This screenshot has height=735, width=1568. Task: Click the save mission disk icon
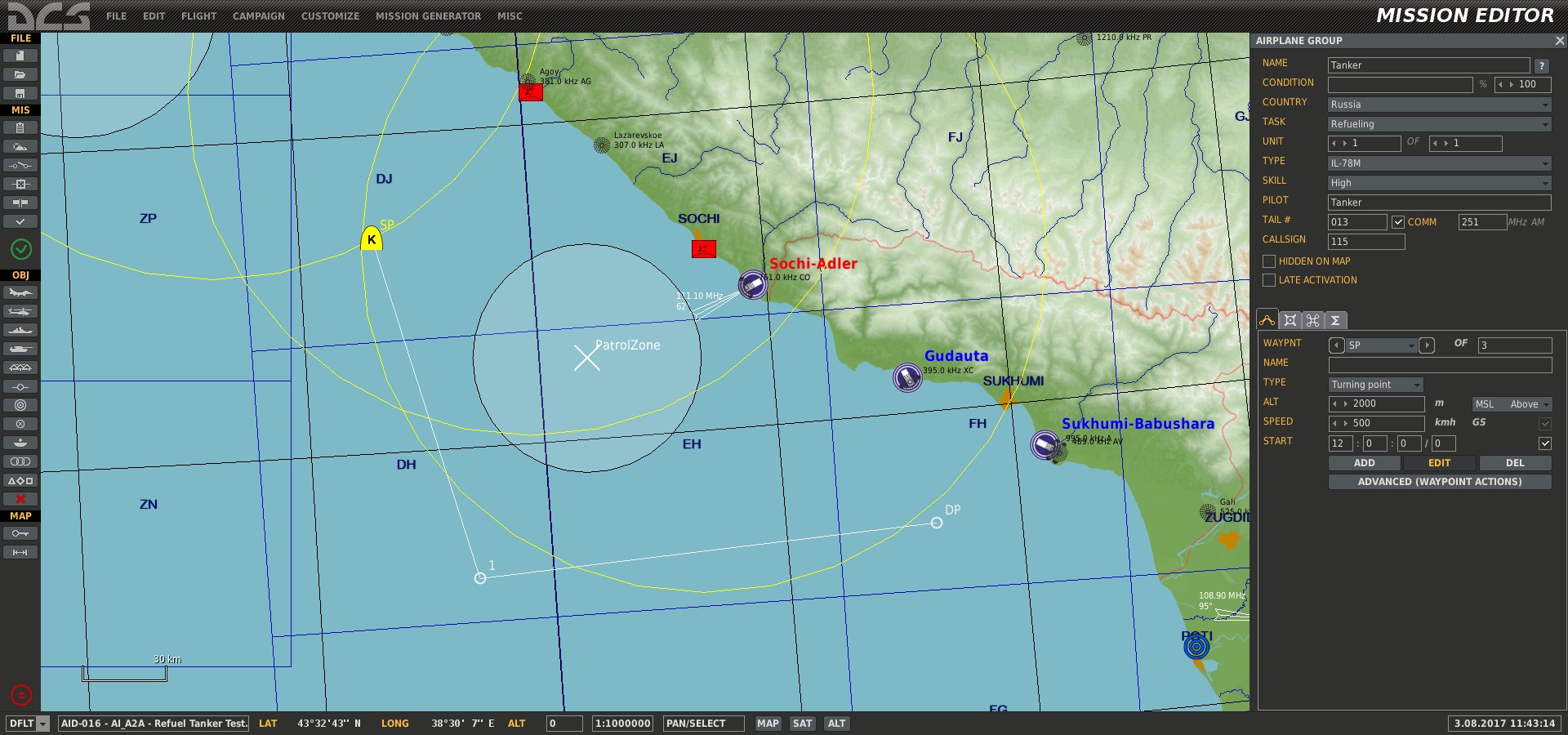pyautogui.click(x=20, y=93)
